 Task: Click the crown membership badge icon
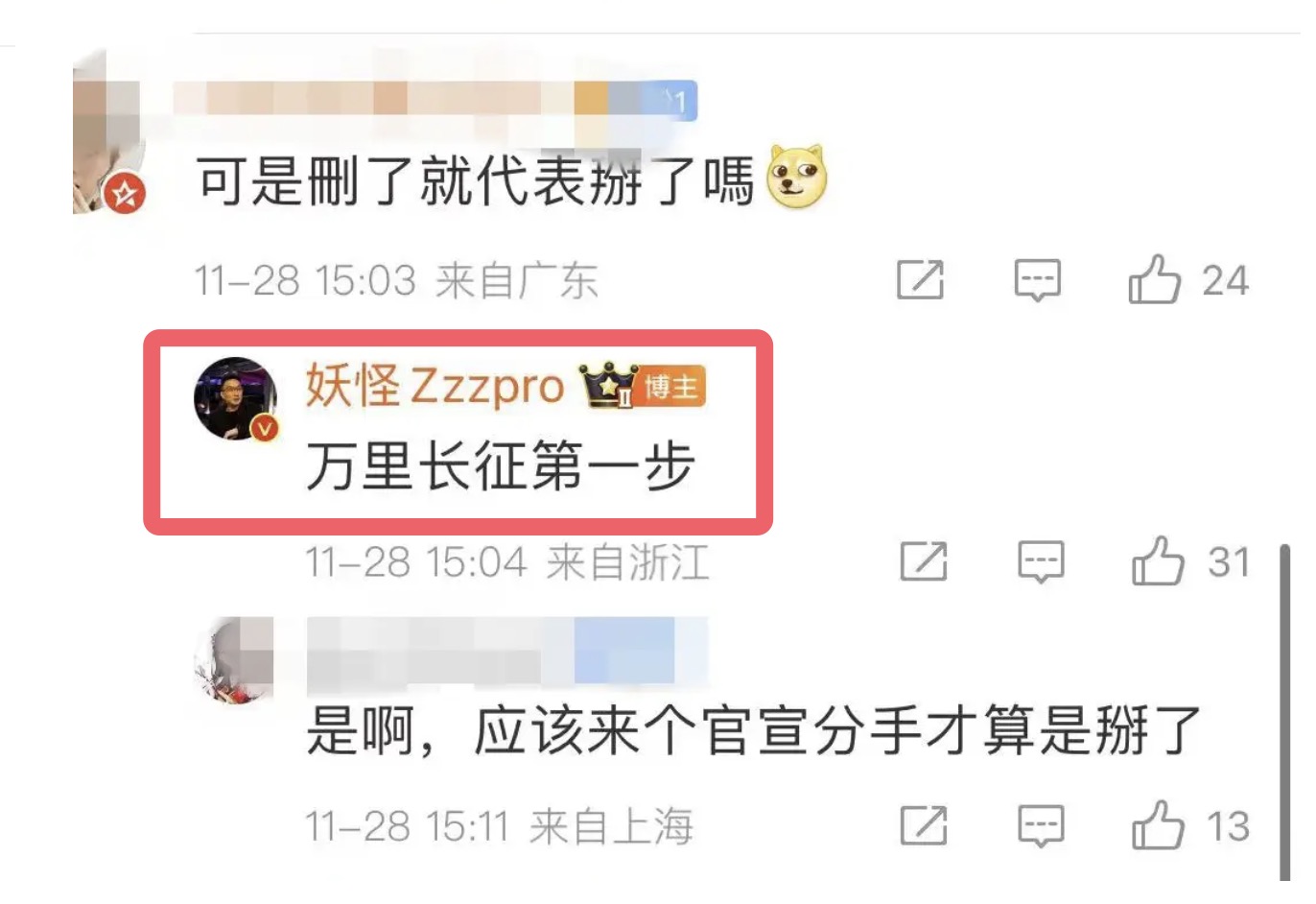point(608,386)
